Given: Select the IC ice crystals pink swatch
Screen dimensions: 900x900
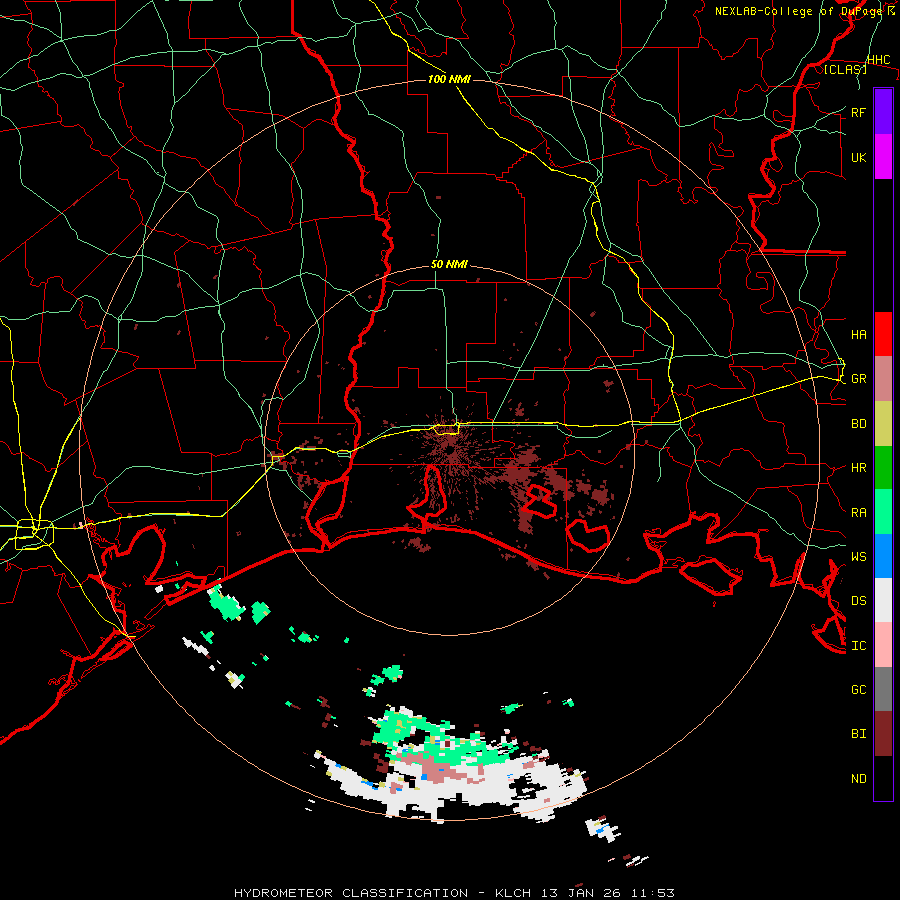Looking at the screenshot, I should click(883, 645).
